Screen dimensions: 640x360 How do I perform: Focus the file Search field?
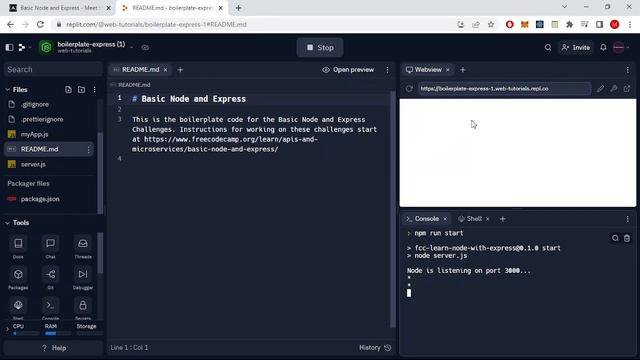(53, 69)
